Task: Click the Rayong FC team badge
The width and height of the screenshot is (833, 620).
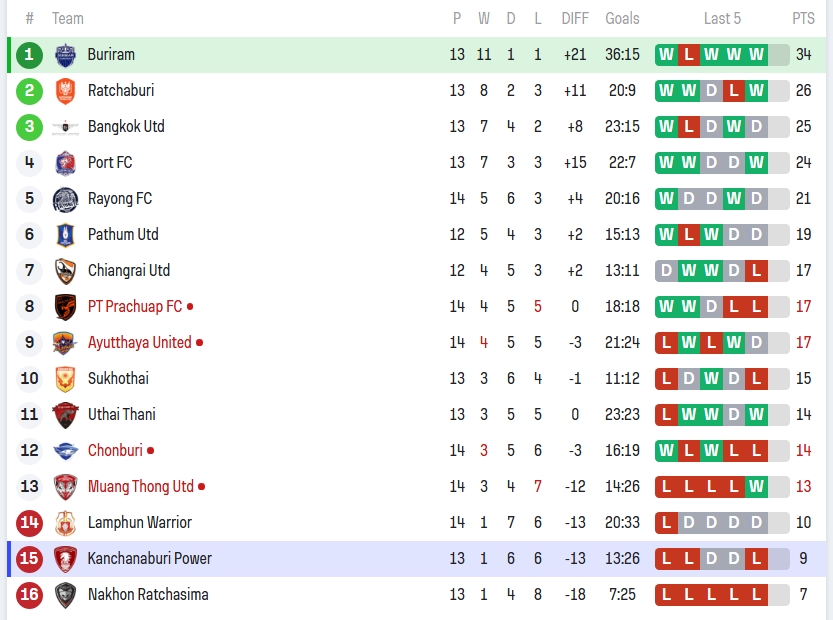Action: [65, 199]
